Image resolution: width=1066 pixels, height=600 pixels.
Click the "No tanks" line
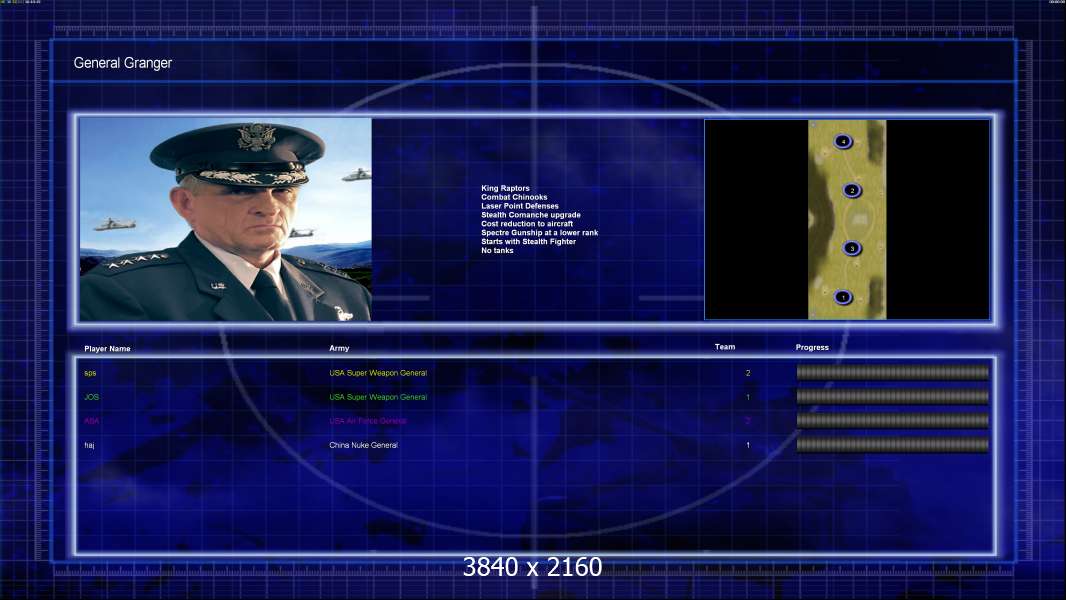click(x=498, y=250)
